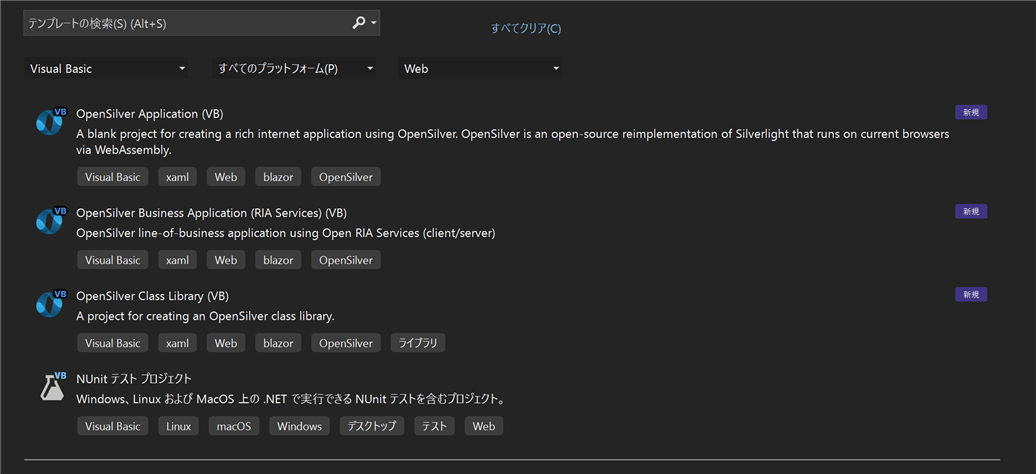Select OpenSilver Business Application template icon
This screenshot has height=474, width=1036.
point(52,220)
